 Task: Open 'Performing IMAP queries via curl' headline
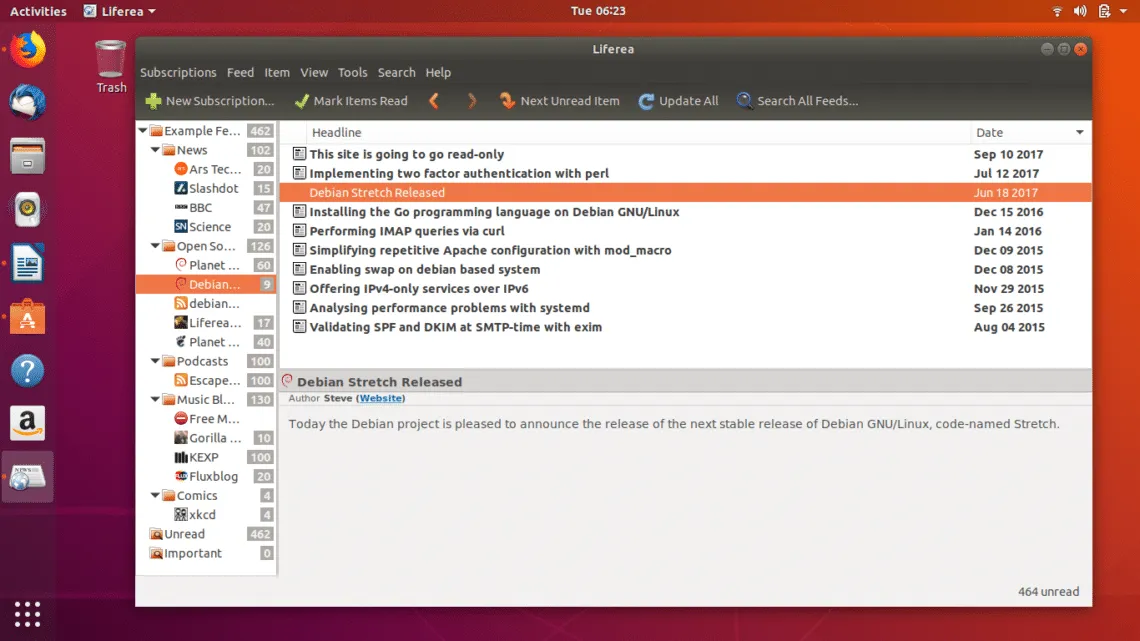(x=406, y=232)
